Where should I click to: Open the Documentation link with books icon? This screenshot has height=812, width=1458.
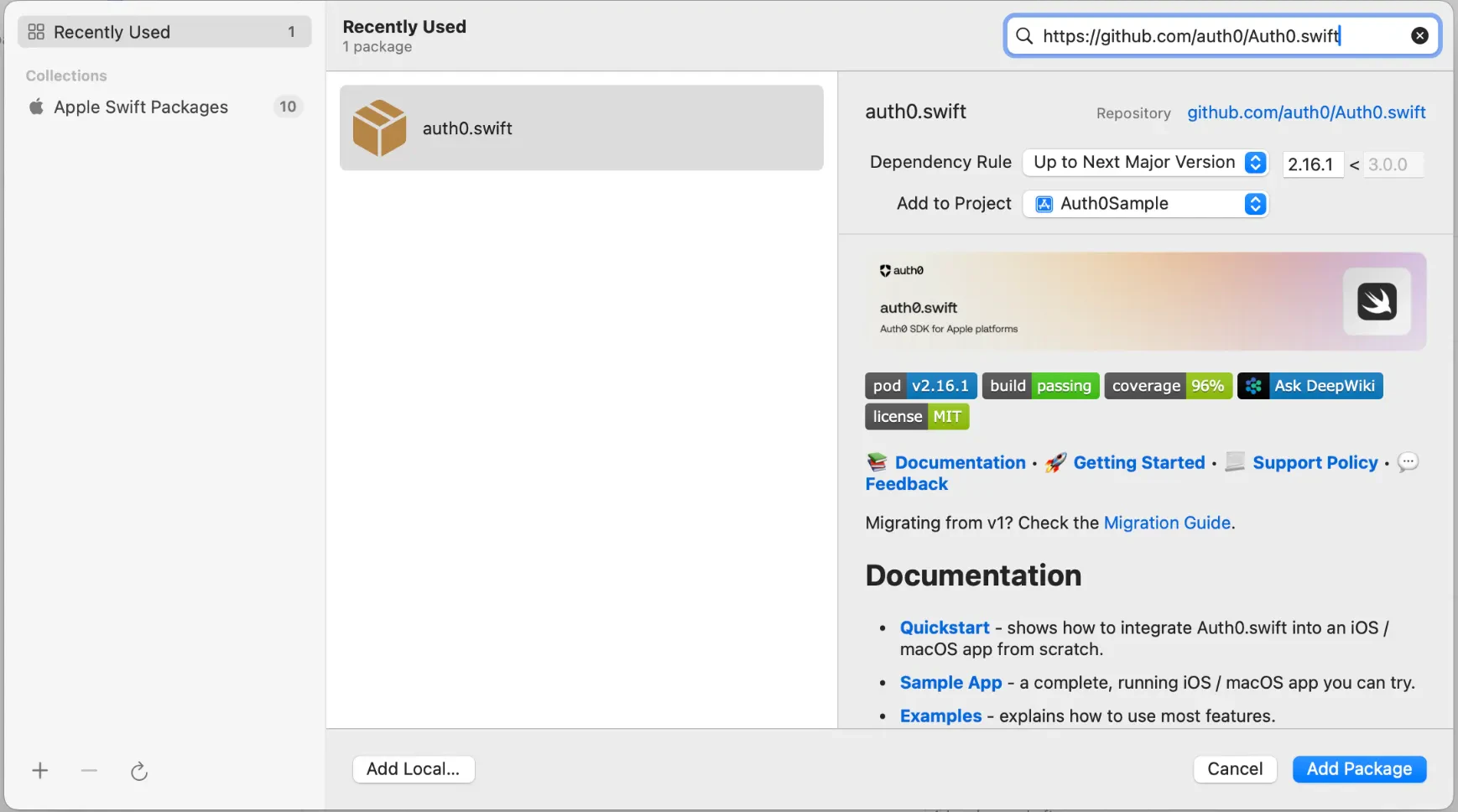pyautogui.click(x=960, y=462)
